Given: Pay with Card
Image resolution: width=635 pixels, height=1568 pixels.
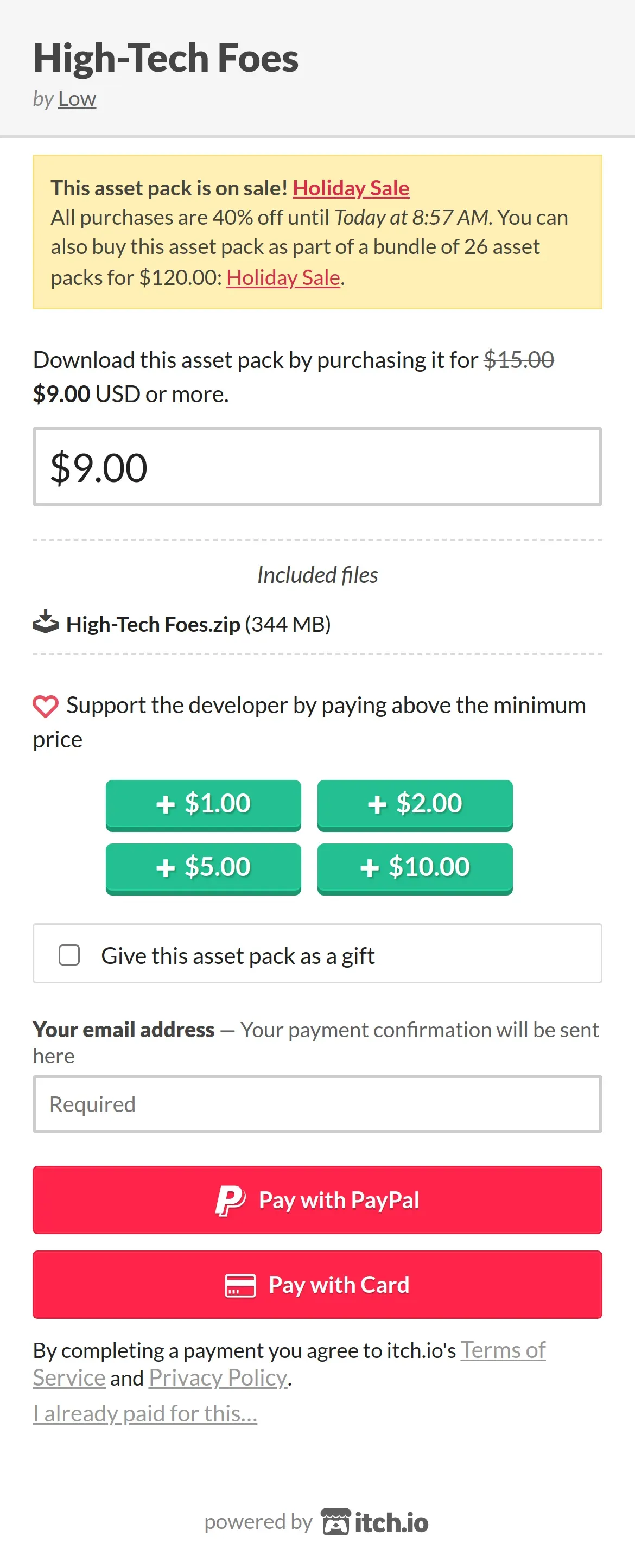Looking at the screenshot, I should 317,1285.
